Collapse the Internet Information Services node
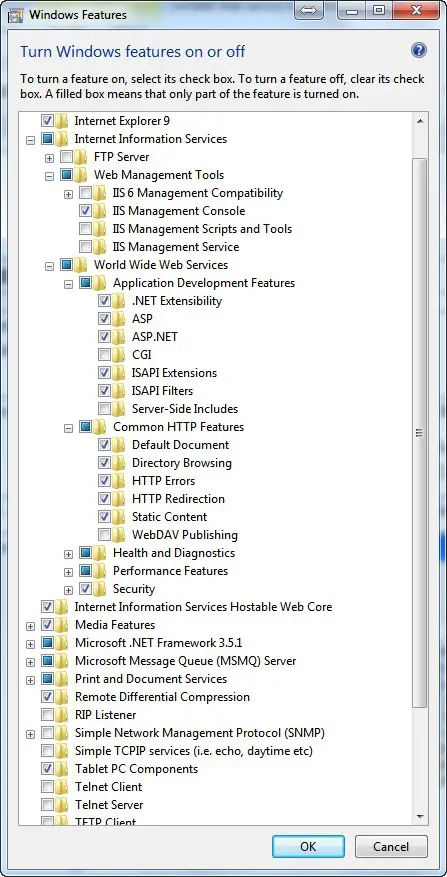The width and height of the screenshot is (447, 877). pyautogui.click(x=30, y=139)
